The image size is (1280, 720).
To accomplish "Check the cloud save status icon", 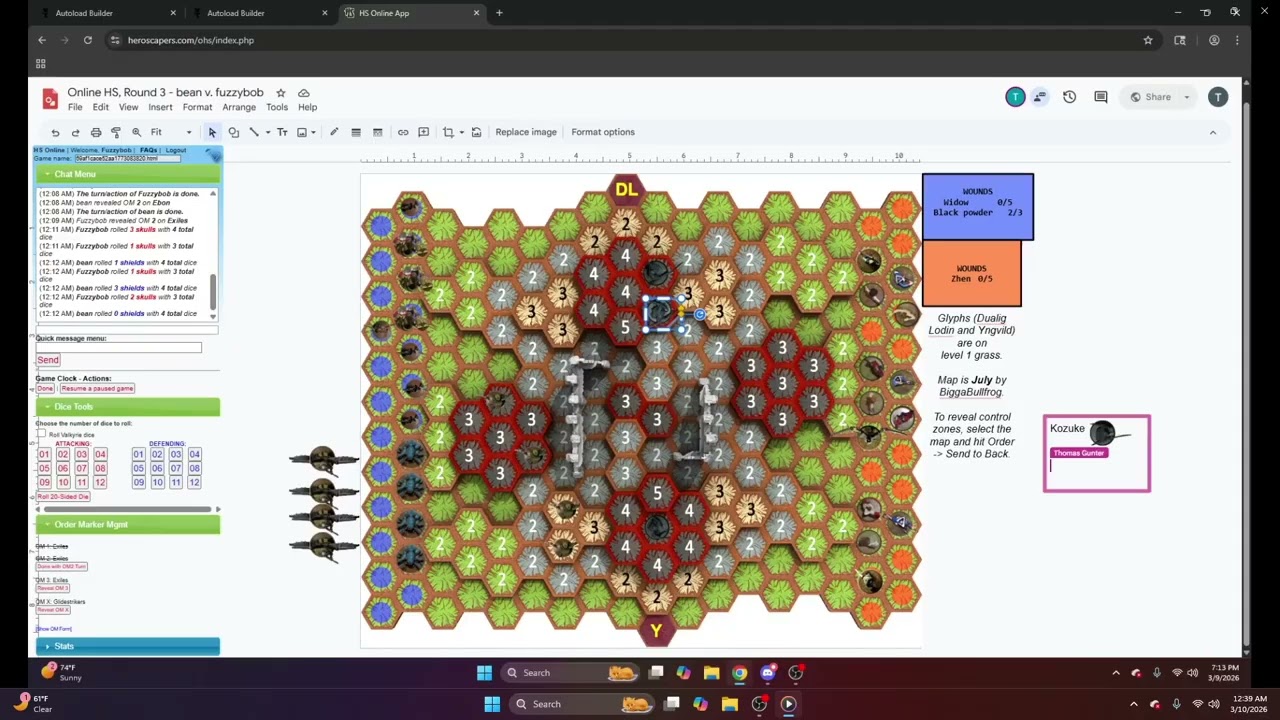I will point(303,93).
